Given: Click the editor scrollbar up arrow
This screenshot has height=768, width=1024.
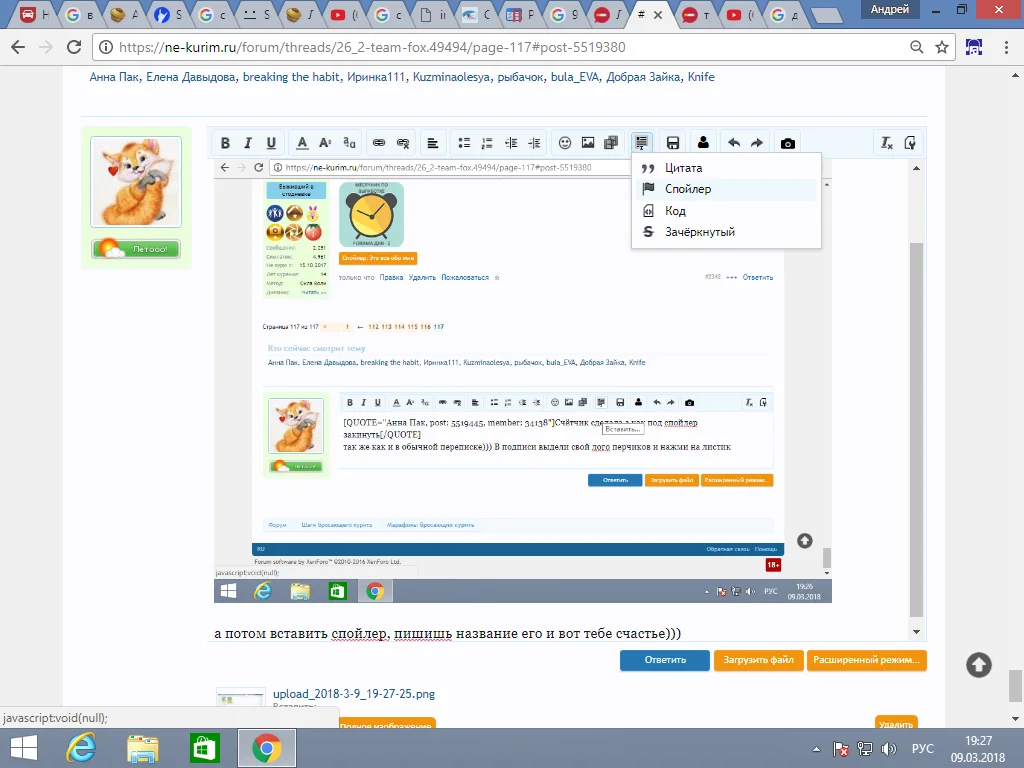Looking at the screenshot, I should click(x=916, y=168).
